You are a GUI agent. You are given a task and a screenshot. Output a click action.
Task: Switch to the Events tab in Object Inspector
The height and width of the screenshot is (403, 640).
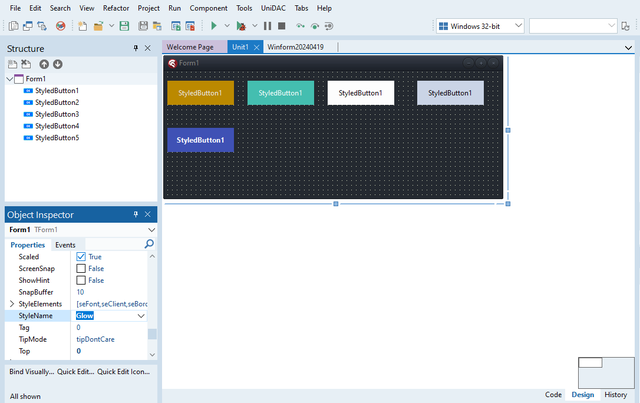[x=65, y=245]
